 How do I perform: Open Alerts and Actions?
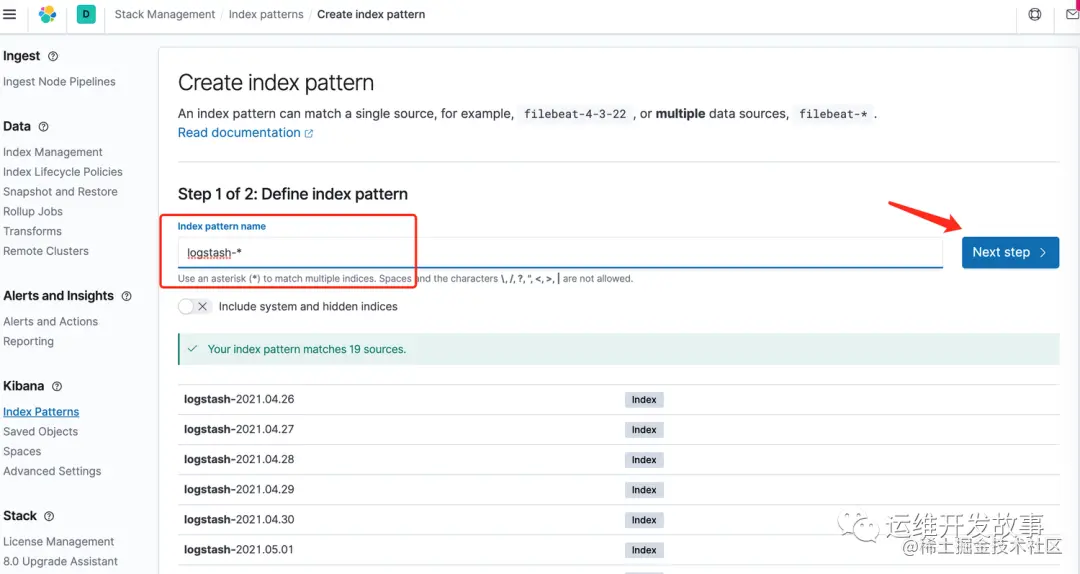pos(50,321)
